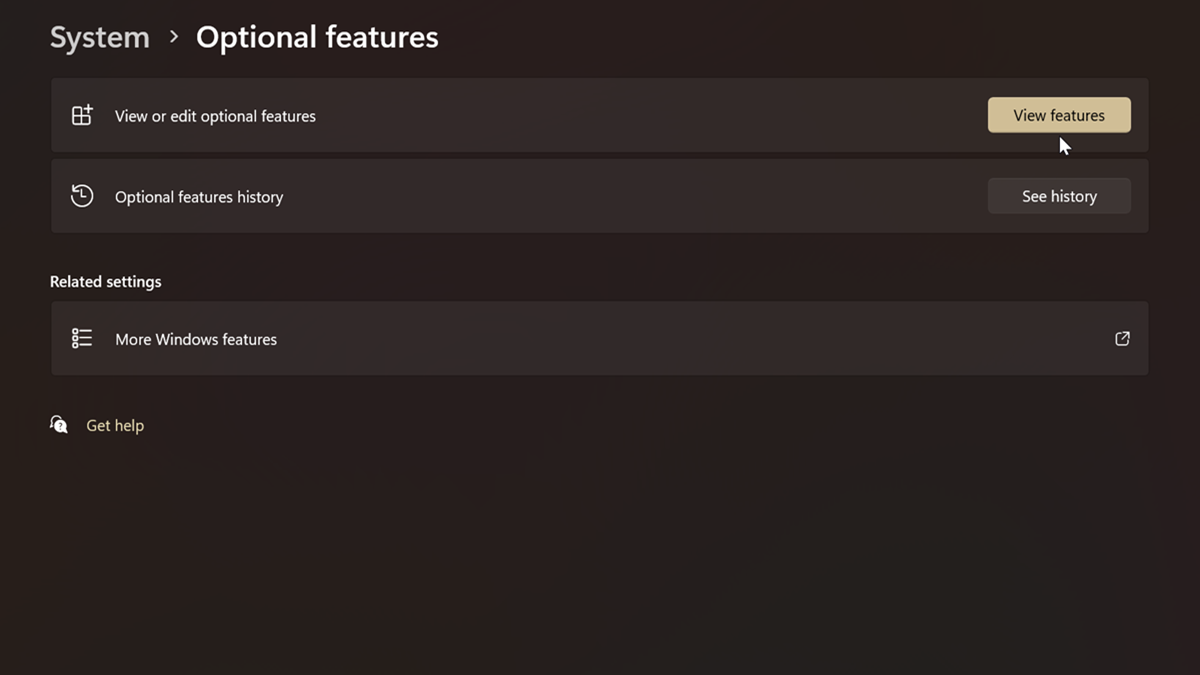
Task: Click the Related settings heading
Action: click(x=105, y=282)
